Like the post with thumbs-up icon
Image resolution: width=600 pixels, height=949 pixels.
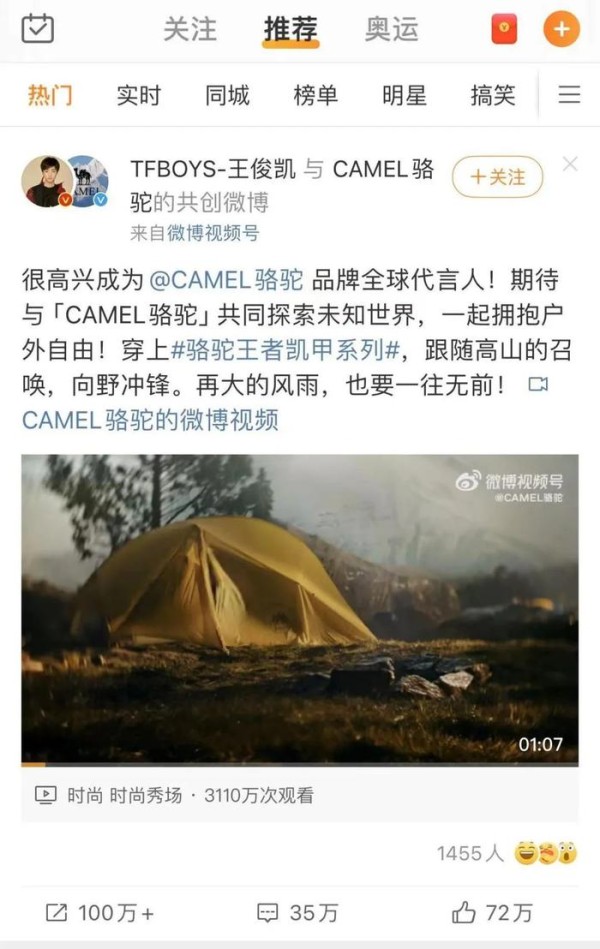[492, 913]
